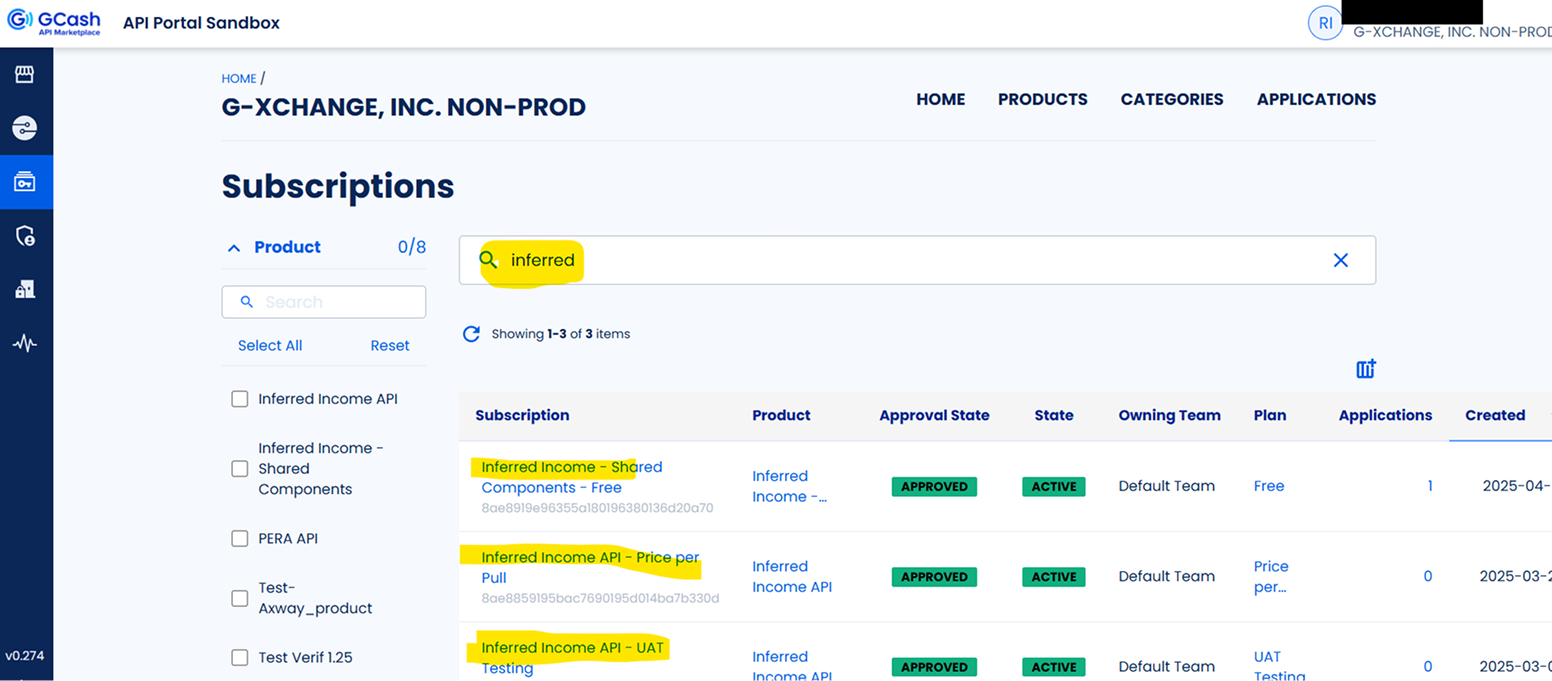Open the Free plan link
1552x681 pixels.
pos(1269,486)
